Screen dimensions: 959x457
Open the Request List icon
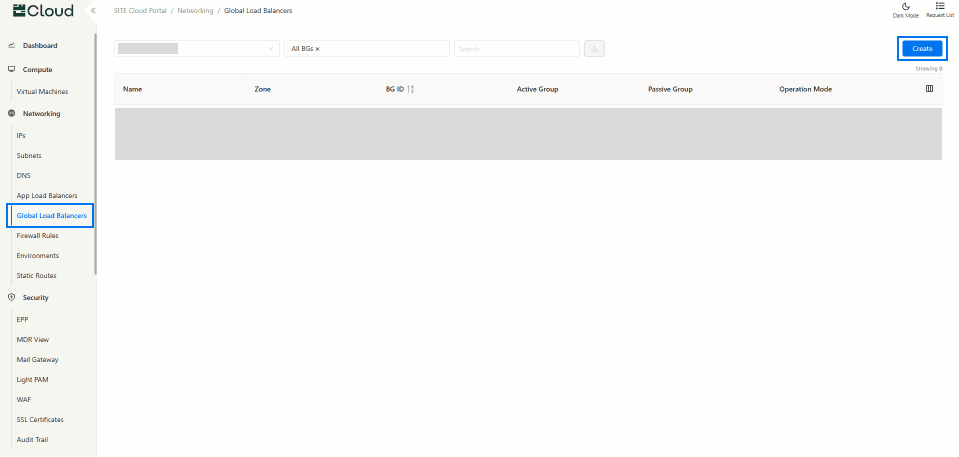[x=940, y=6]
